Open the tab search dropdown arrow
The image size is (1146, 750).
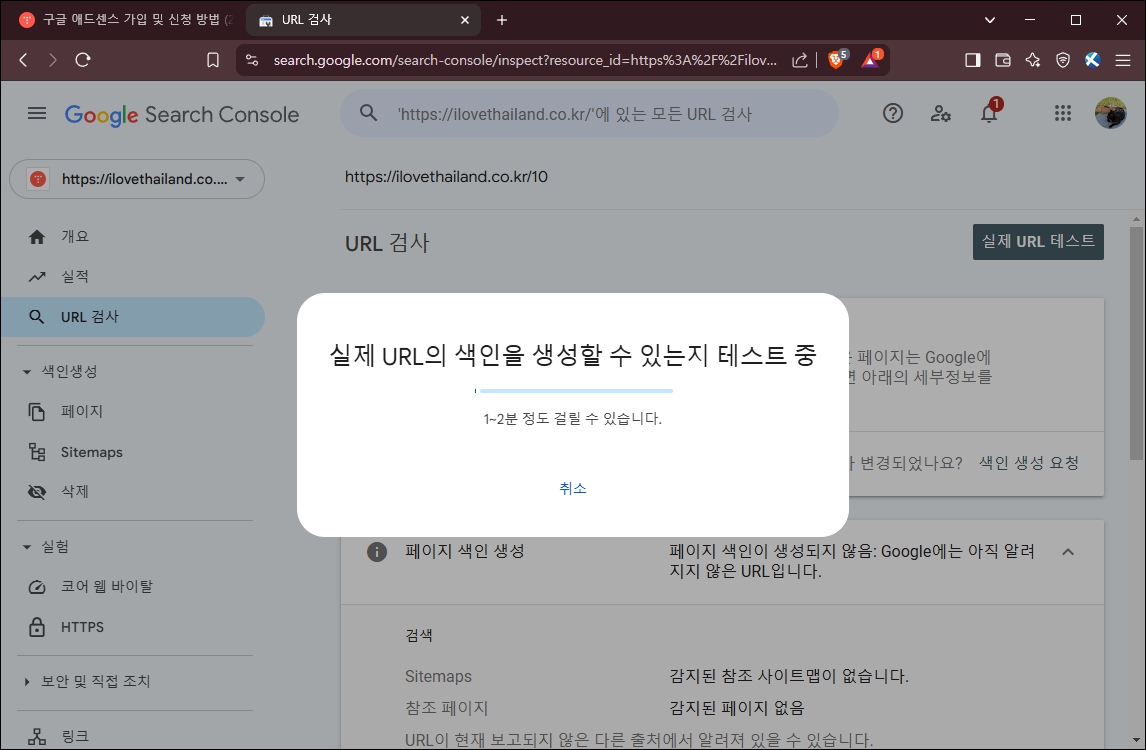click(990, 20)
